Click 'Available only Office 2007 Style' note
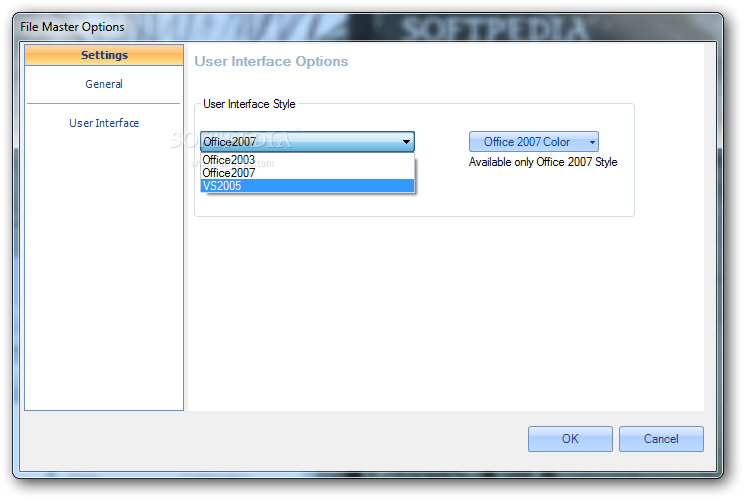This screenshot has height=499, width=744. point(543,162)
